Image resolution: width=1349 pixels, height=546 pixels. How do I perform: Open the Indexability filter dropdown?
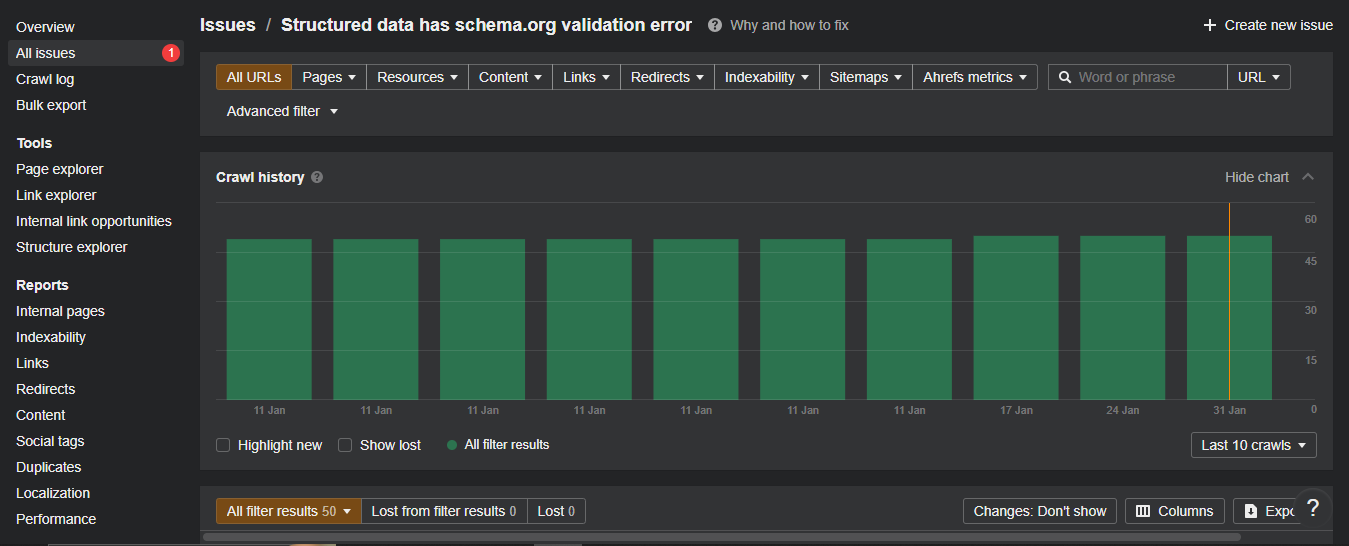pyautogui.click(x=767, y=77)
